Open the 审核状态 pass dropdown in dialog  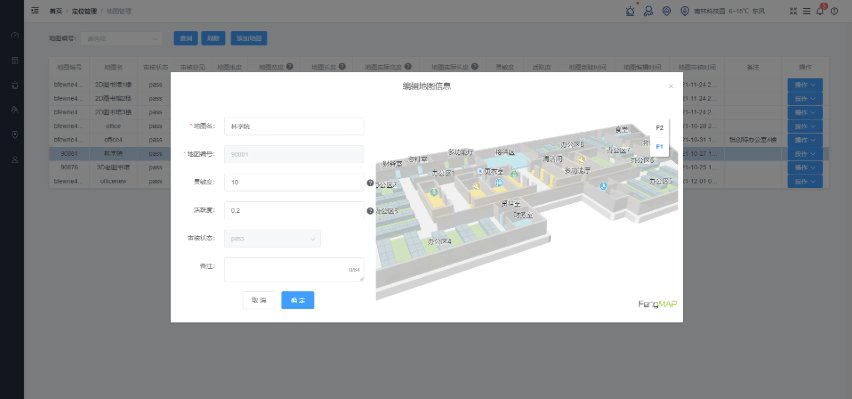(272, 239)
